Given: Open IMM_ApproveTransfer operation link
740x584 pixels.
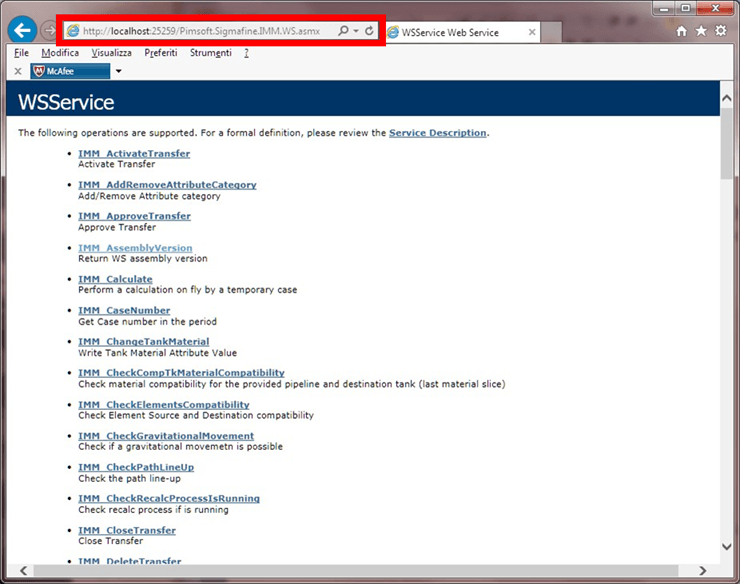Looking at the screenshot, I should point(135,216).
